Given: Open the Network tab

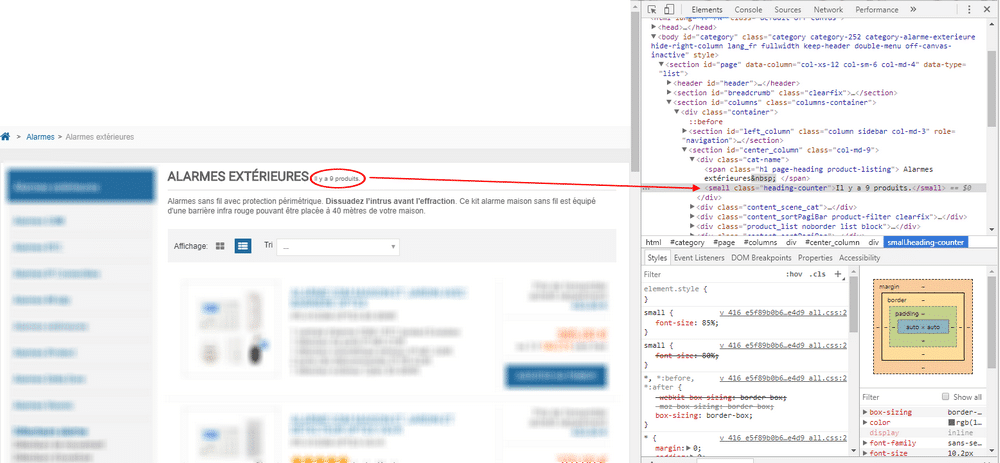Looking at the screenshot, I should pos(828,10).
